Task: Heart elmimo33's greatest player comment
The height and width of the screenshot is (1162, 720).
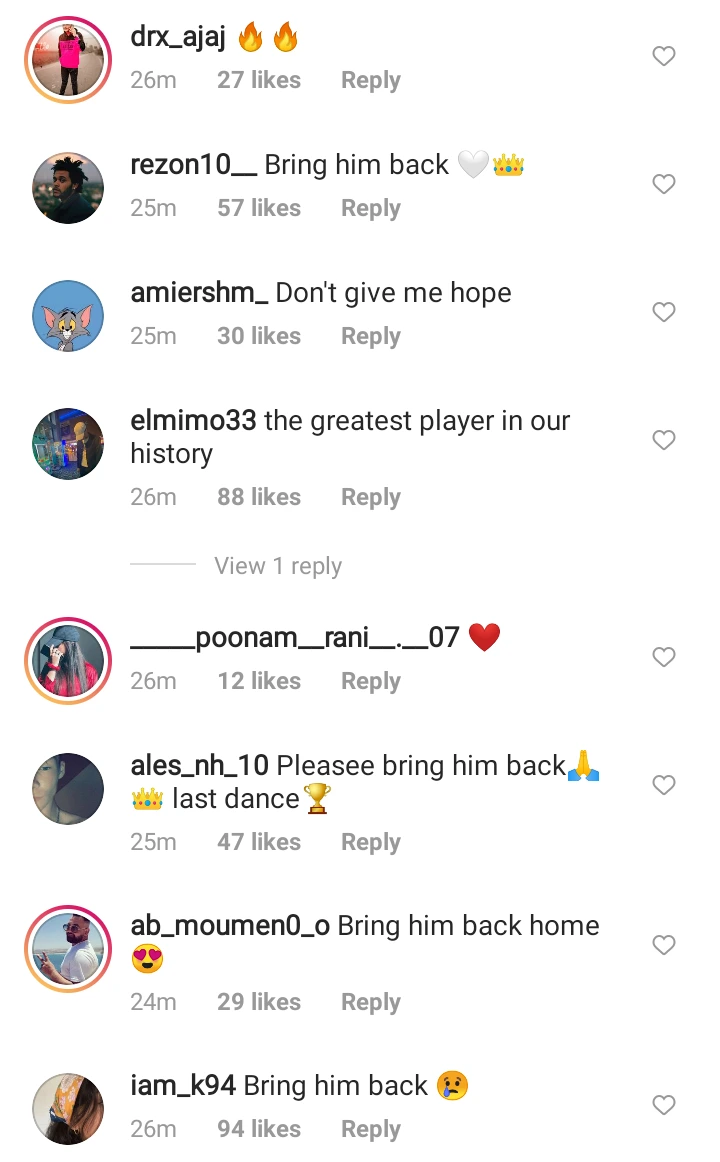Action: pos(664,440)
